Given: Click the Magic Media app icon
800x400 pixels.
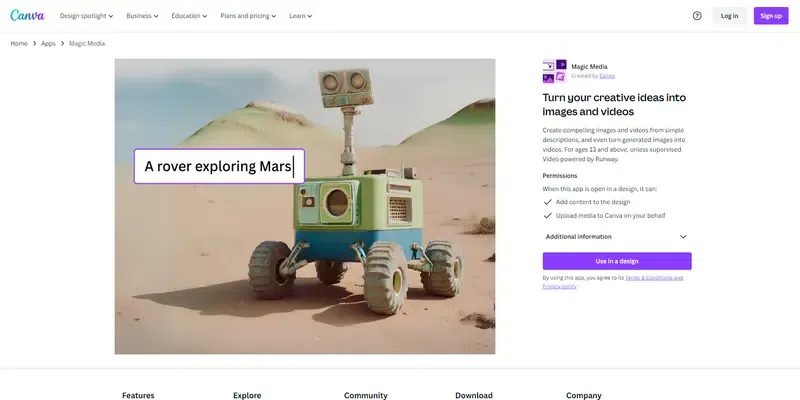Looking at the screenshot, I should pyautogui.click(x=555, y=71).
